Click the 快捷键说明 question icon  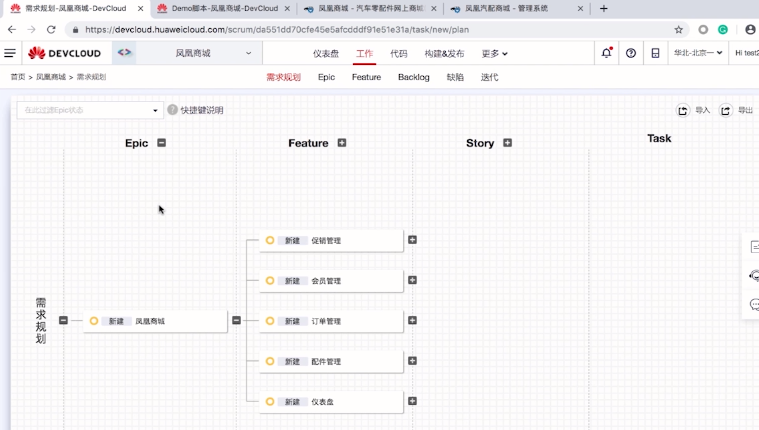click(x=172, y=110)
